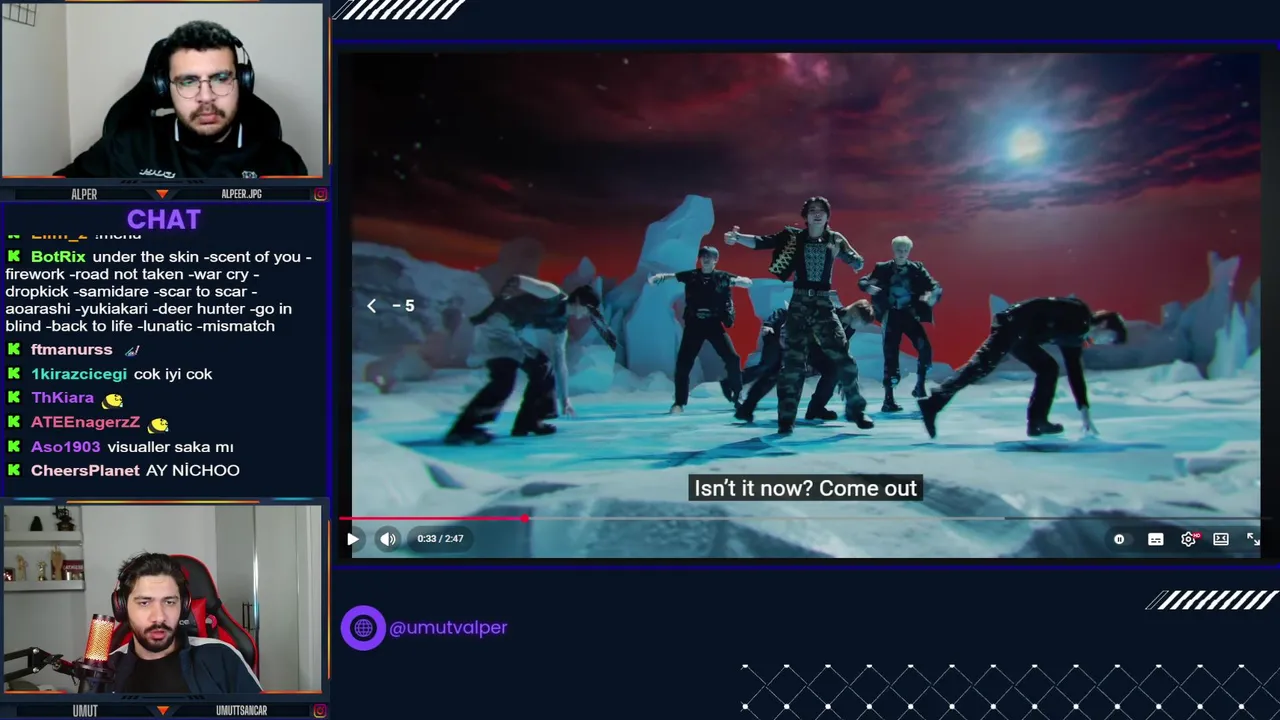Image resolution: width=1280 pixels, height=720 pixels.
Task: Click the green K badge beside Aso1903
Action: tap(14, 447)
